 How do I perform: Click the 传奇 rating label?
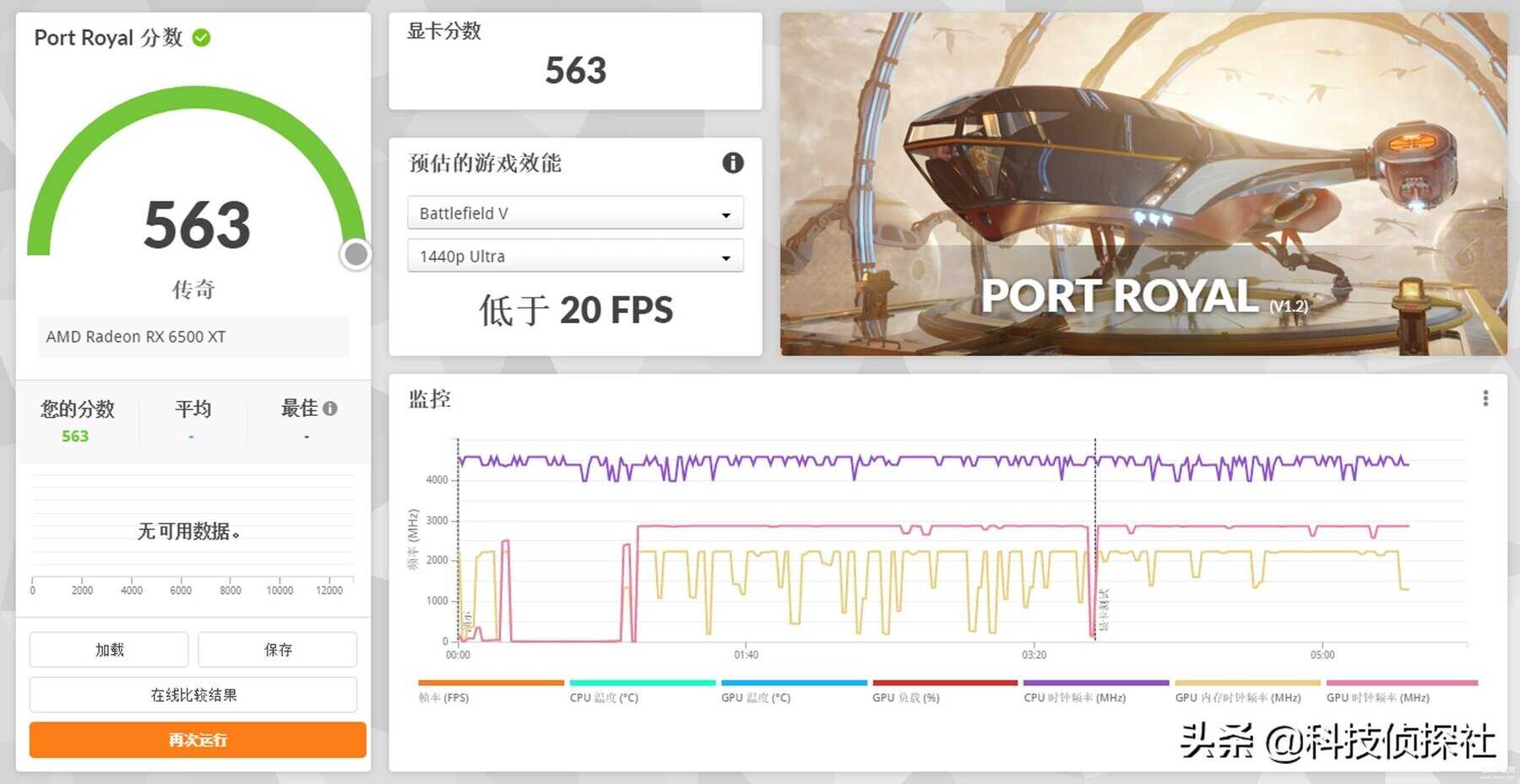pyautogui.click(x=193, y=289)
